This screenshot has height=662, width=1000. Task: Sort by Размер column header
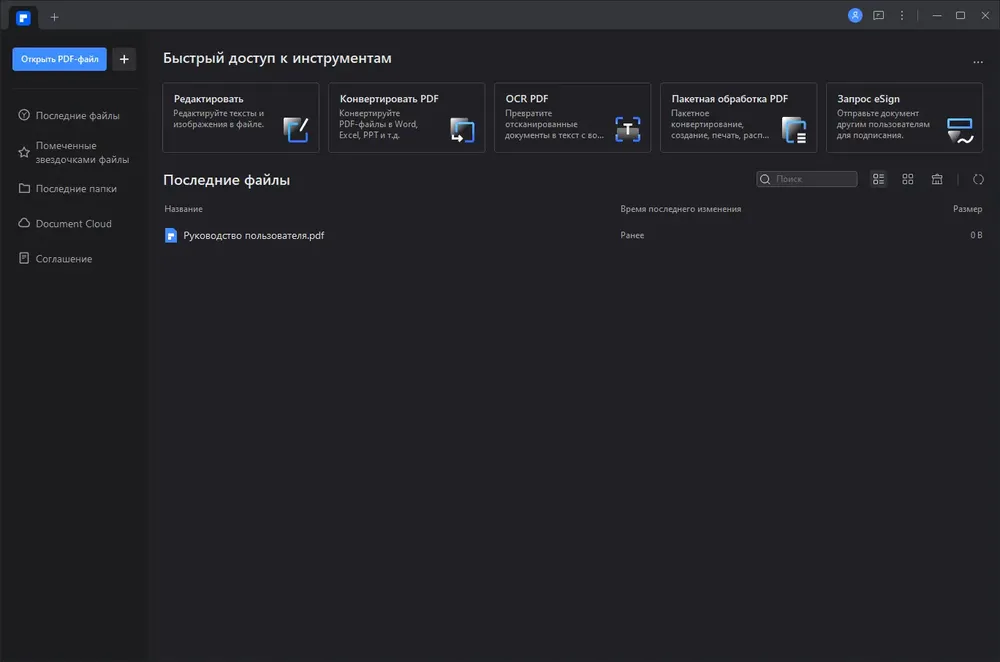click(967, 209)
